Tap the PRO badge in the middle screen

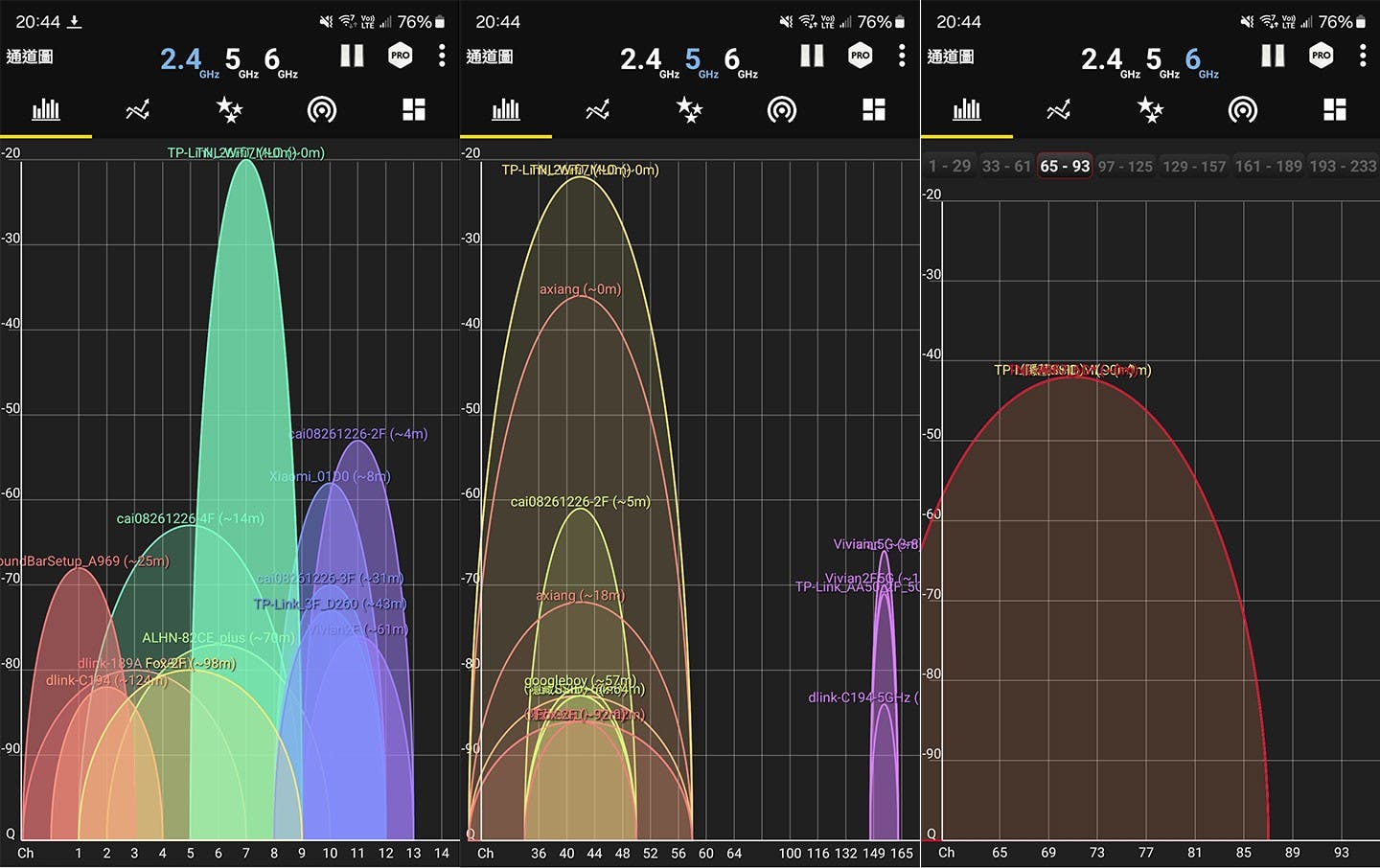861,56
